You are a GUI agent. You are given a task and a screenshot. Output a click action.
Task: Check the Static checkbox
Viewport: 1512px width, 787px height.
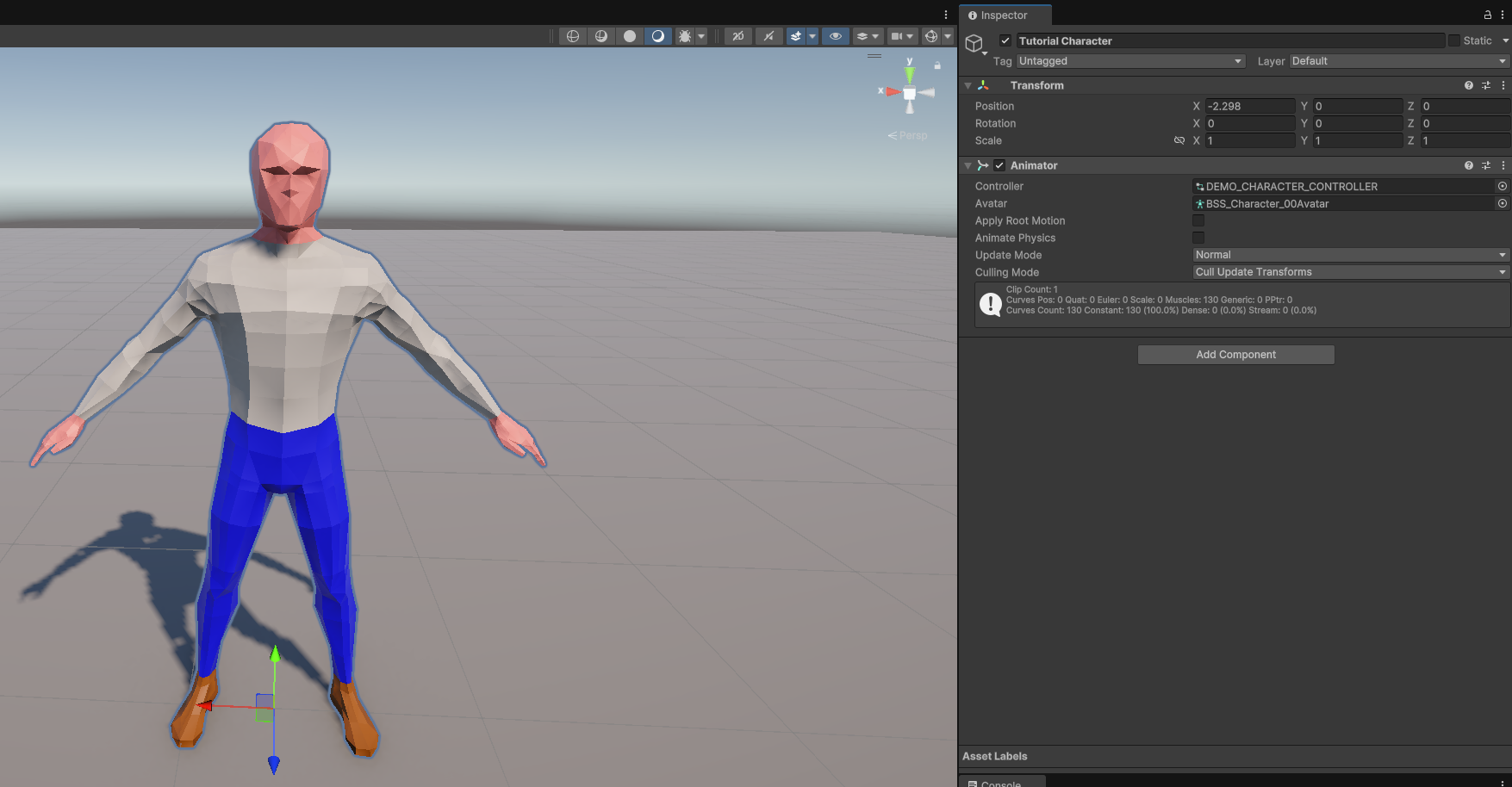tap(1454, 40)
